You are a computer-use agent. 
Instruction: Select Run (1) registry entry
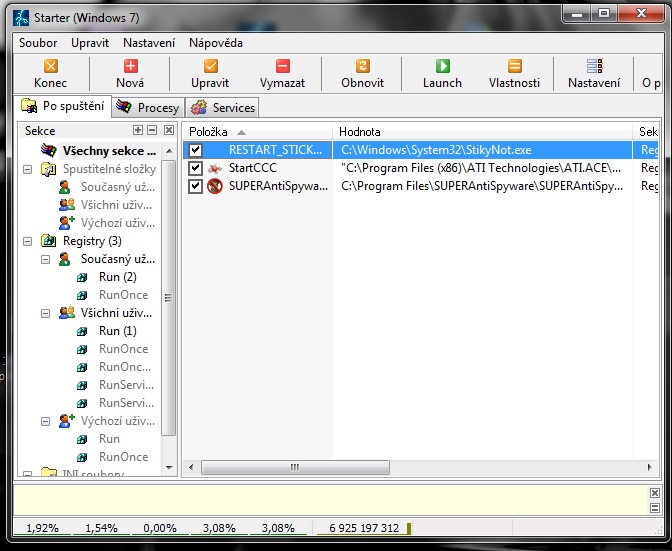click(117, 331)
